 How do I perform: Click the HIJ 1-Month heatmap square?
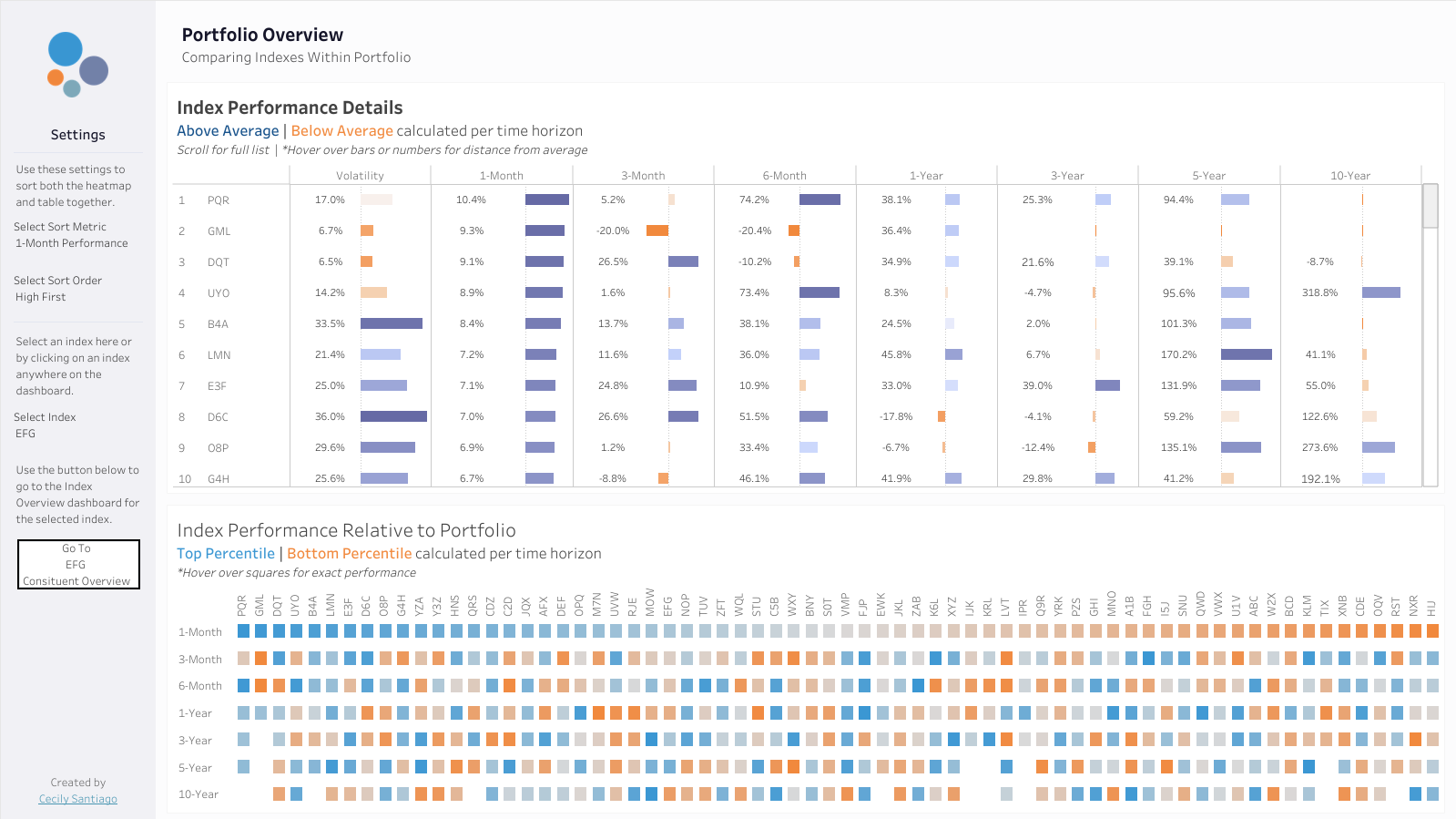pos(1431,630)
